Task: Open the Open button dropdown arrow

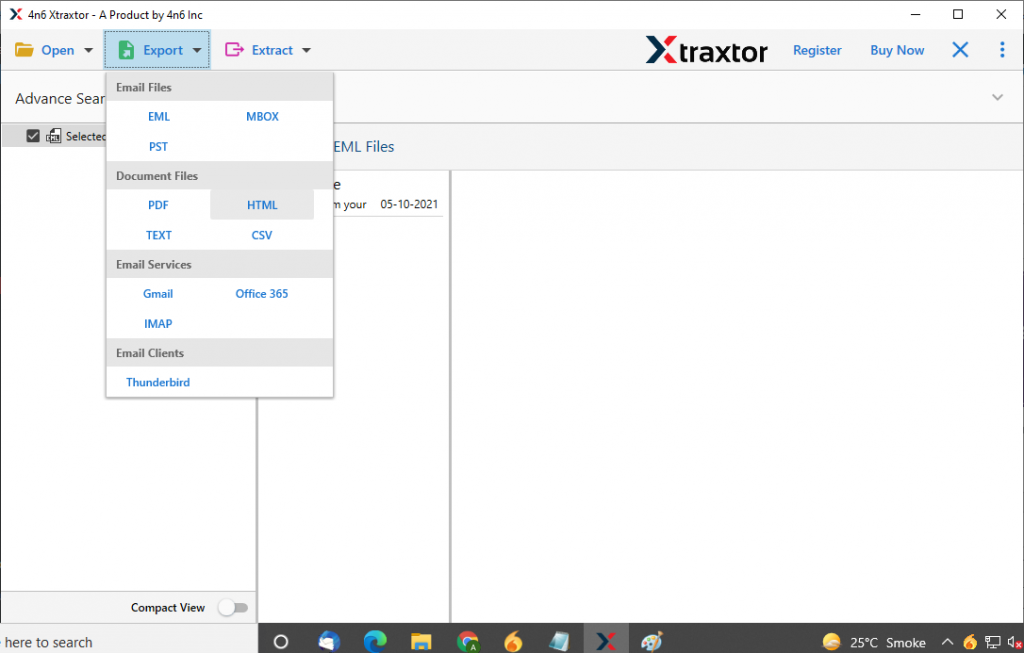Action: (88, 49)
